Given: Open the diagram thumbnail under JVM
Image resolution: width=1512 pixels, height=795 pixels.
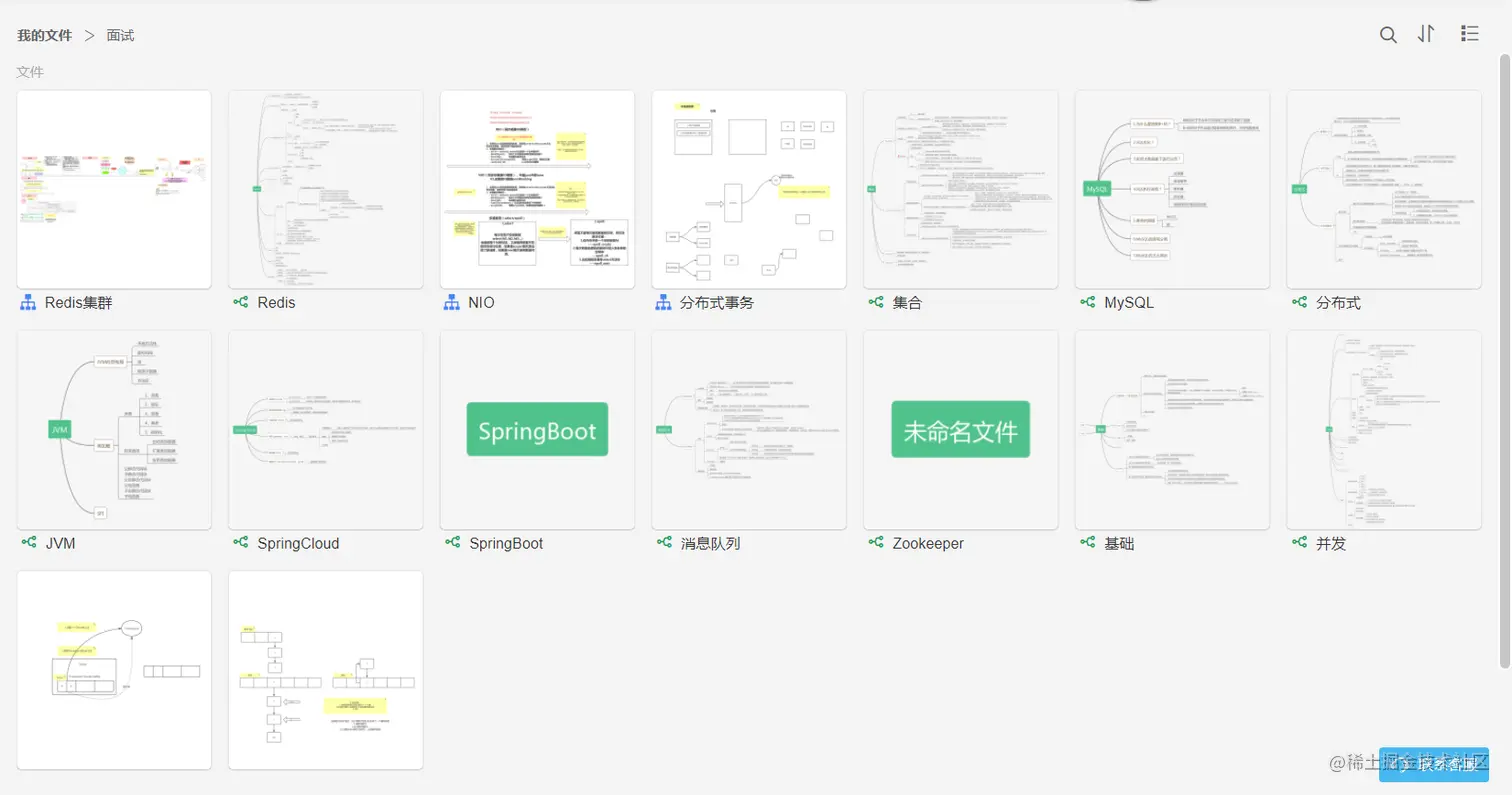Looking at the screenshot, I should 114,670.
